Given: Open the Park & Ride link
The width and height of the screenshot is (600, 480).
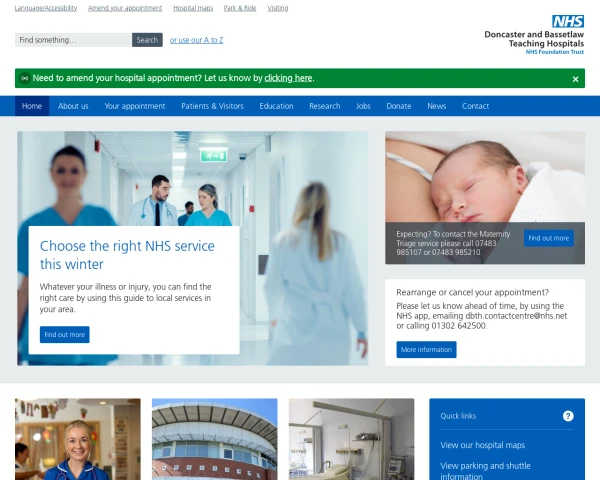Looking at the screenshot, I should [240, 8].
